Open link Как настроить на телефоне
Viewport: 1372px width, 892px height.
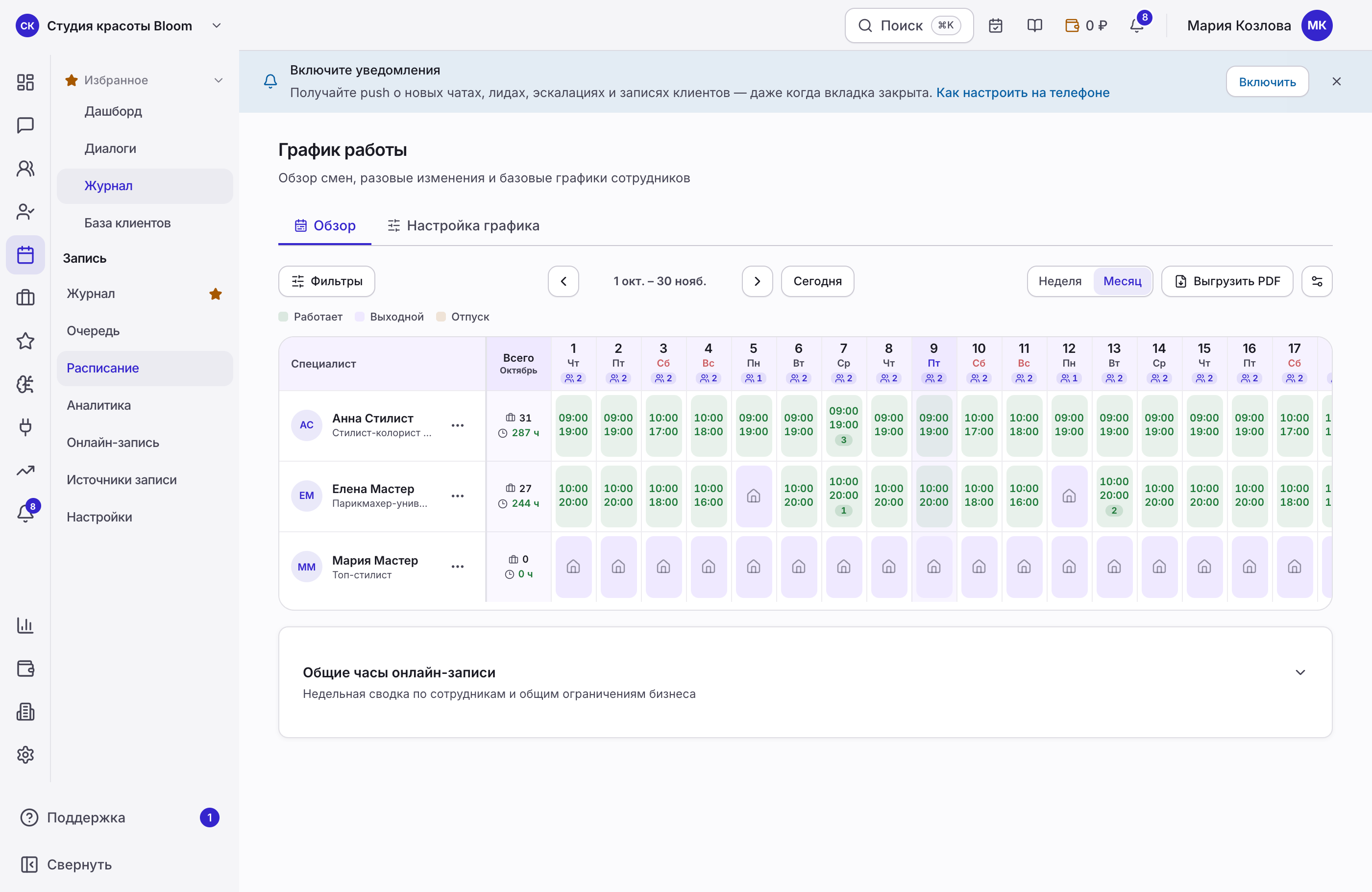click(1023, 93)
